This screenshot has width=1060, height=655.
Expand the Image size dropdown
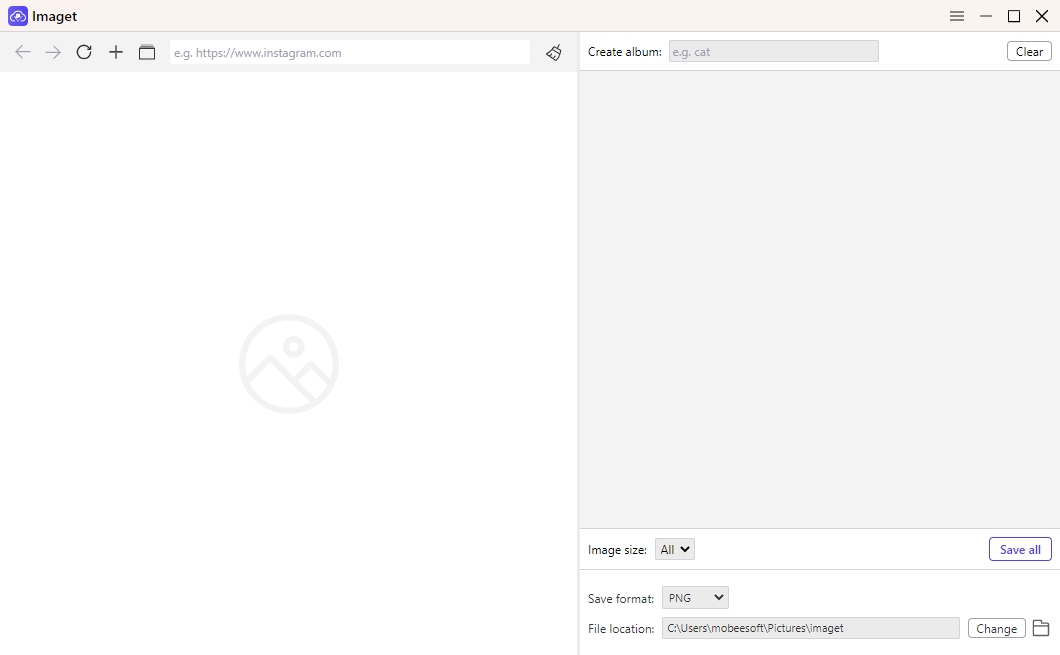coord(674,550)
